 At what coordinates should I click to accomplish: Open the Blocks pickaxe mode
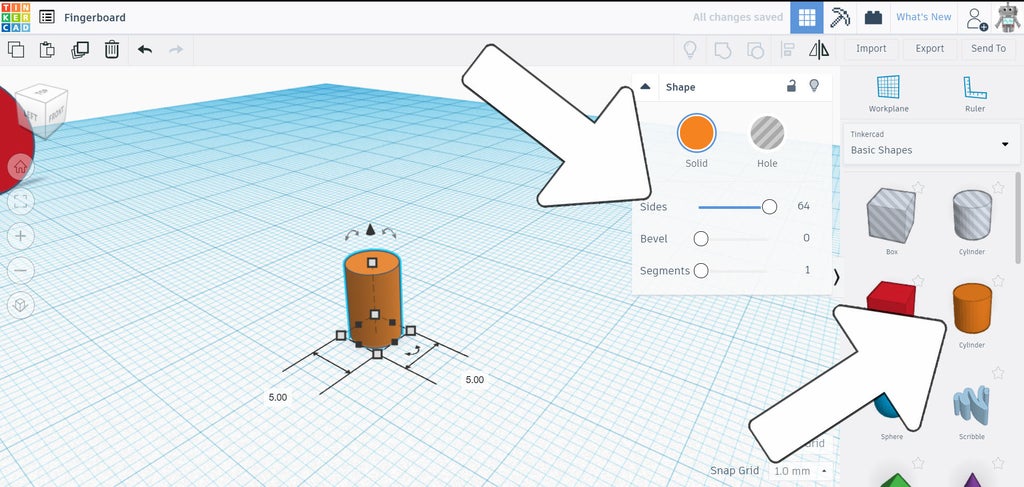[x=840, y=18]
